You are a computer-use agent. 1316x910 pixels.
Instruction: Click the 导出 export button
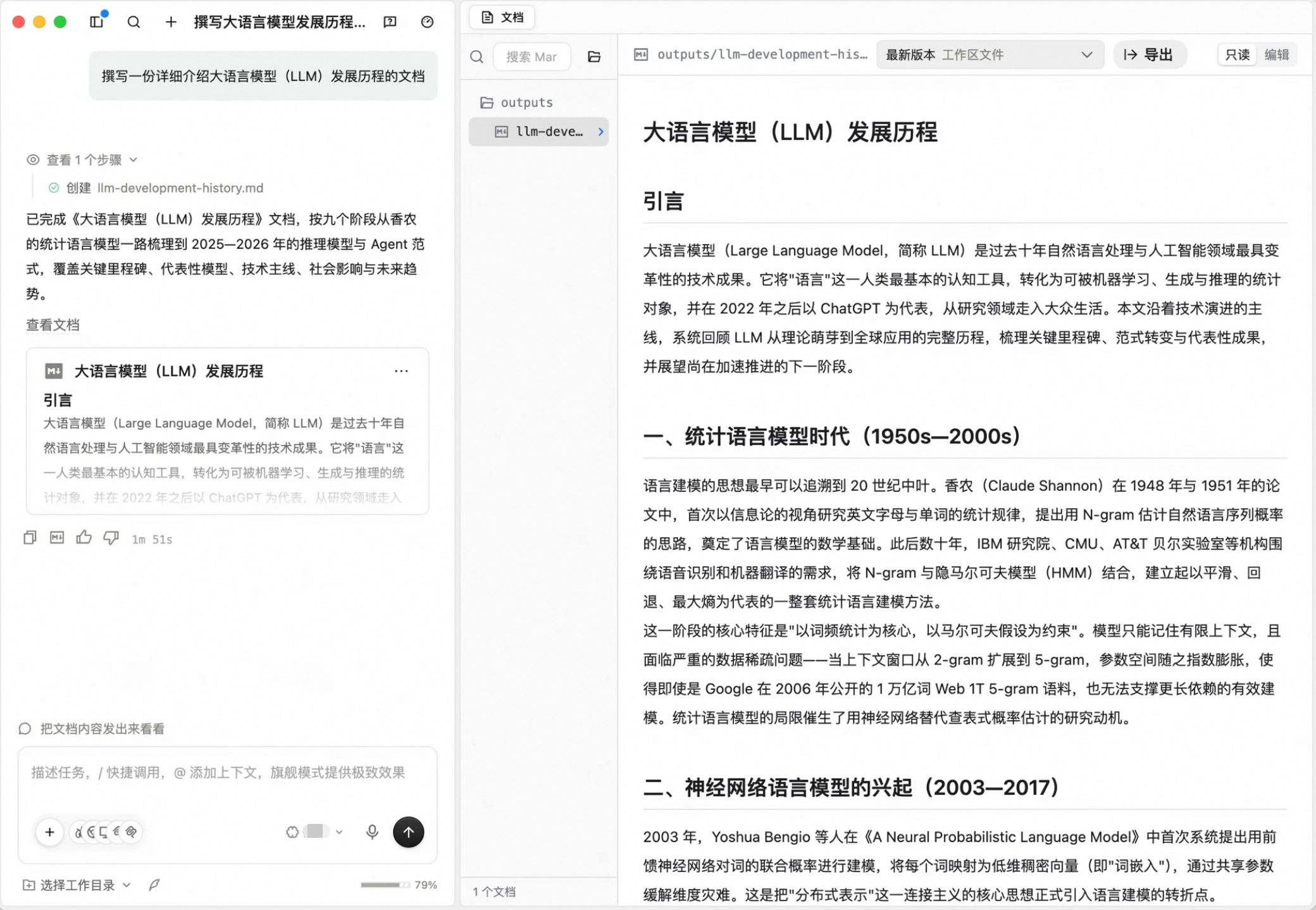coord(1149,54)
